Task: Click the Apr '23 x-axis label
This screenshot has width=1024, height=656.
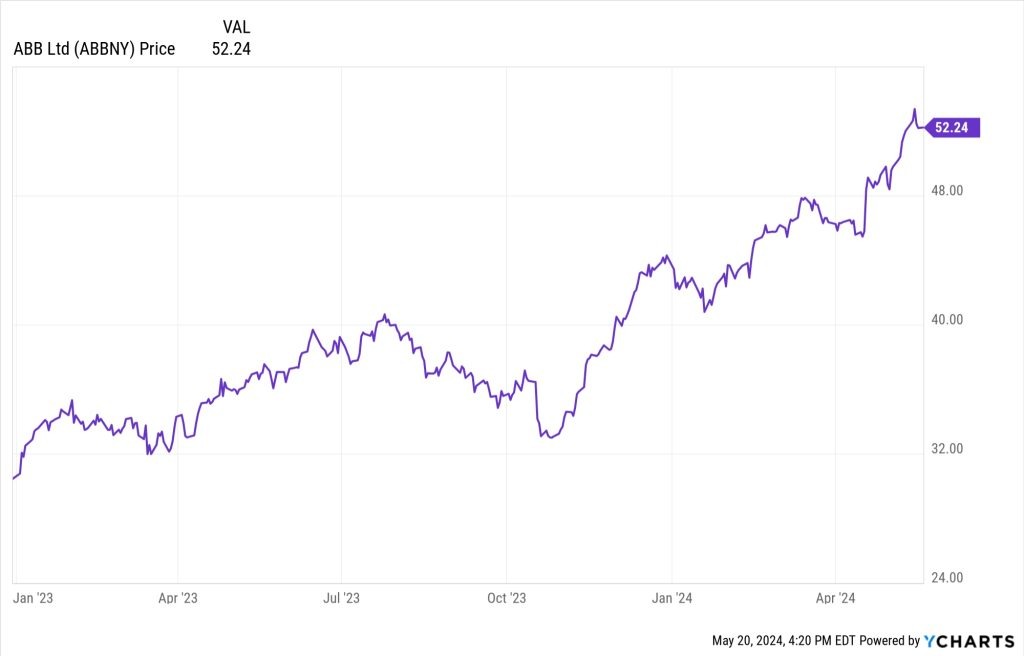Action: click(177, 598)
